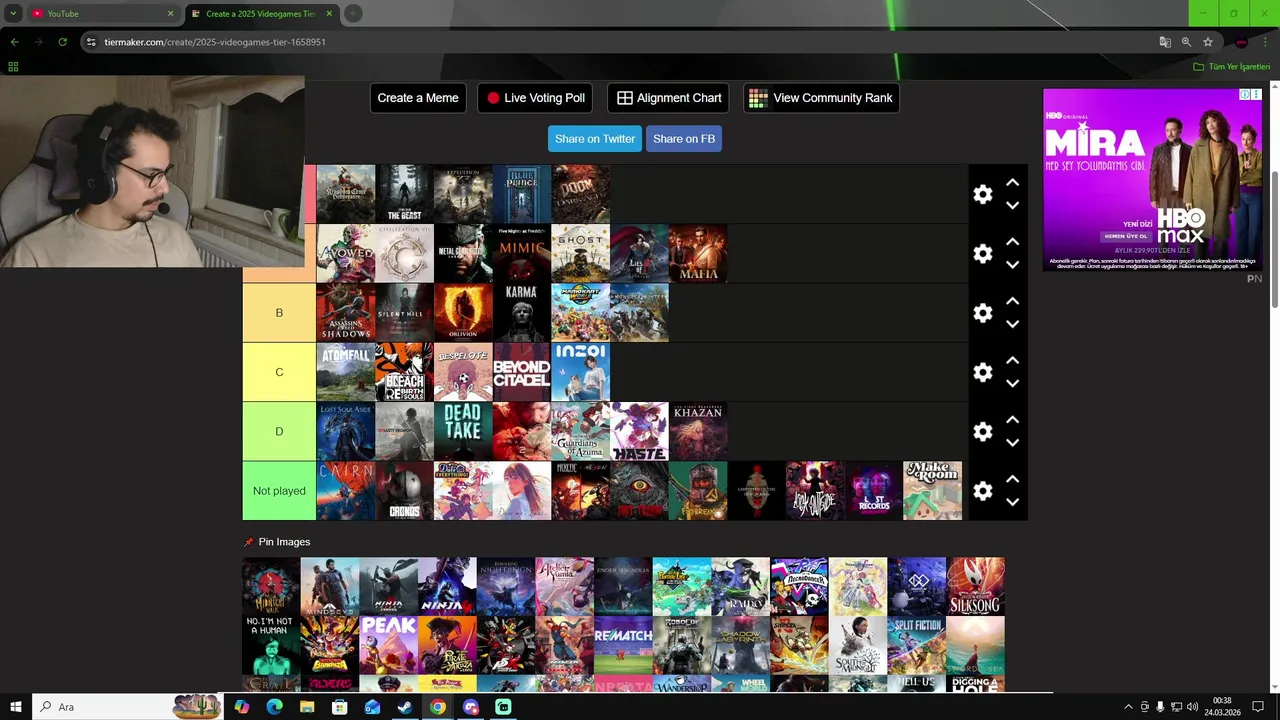Click the Not played tier label
Screen dimensions: 1280x720
pos(279,491)
